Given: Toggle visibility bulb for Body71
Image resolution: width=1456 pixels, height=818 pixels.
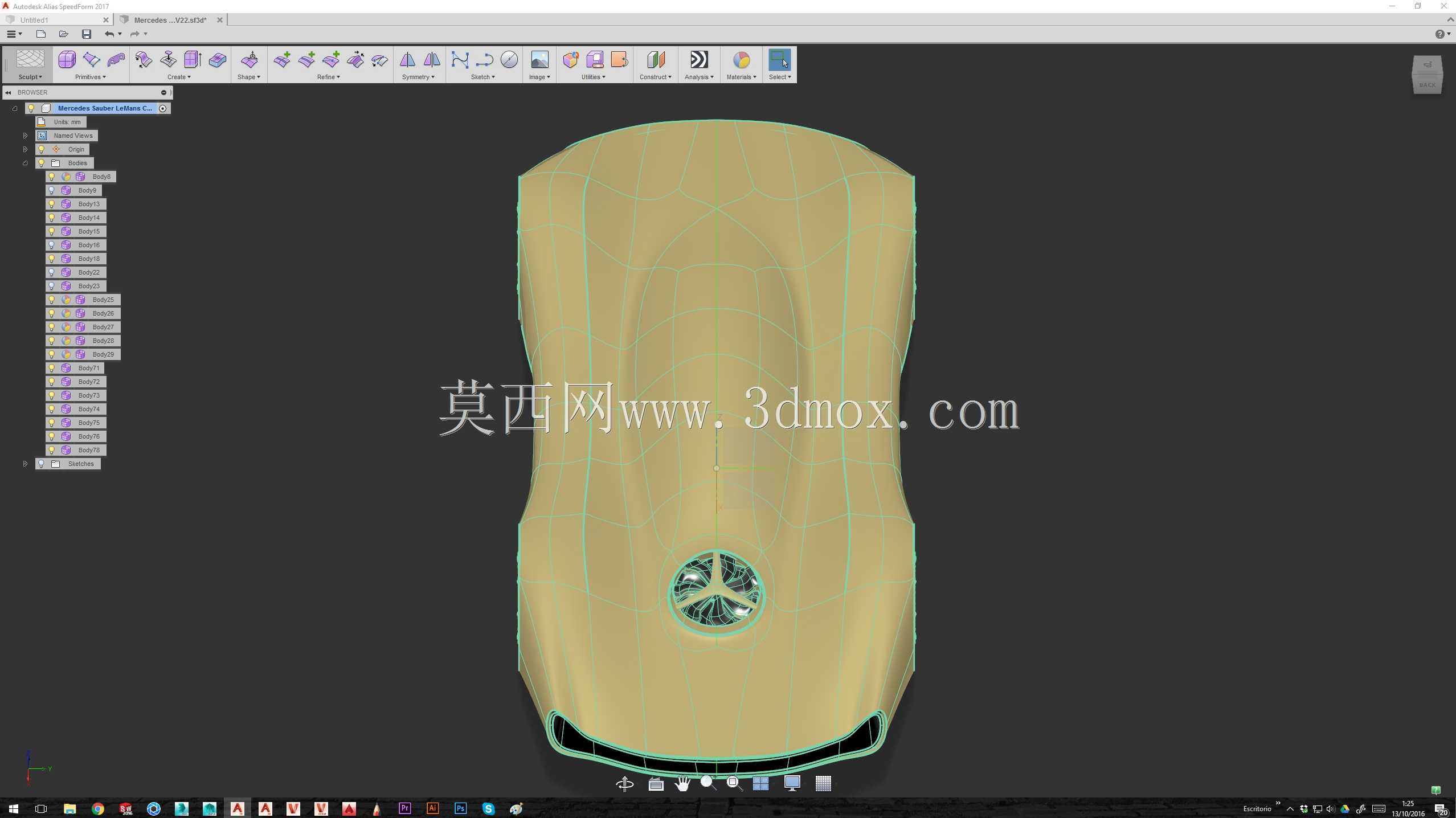Looking at the screenshot, I should point(52,368).
